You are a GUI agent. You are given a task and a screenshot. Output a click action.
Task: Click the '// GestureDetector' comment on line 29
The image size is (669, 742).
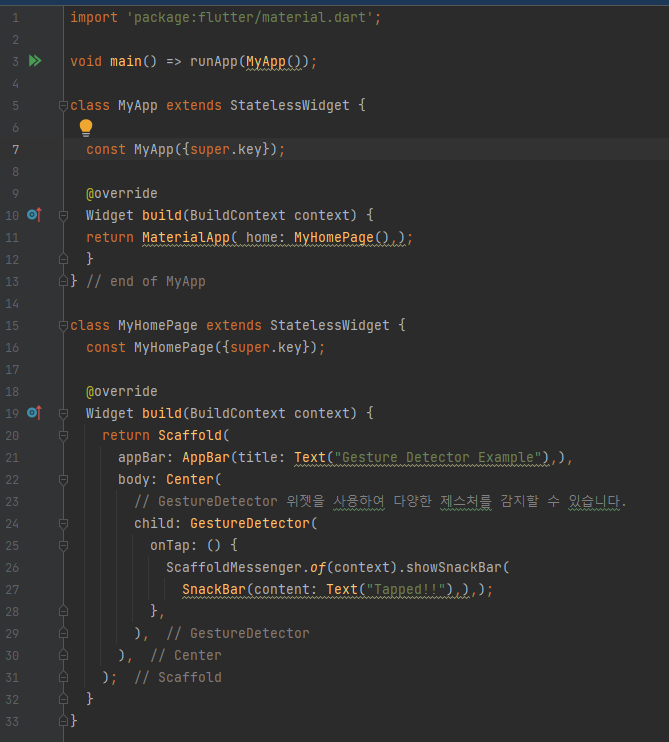238,633
